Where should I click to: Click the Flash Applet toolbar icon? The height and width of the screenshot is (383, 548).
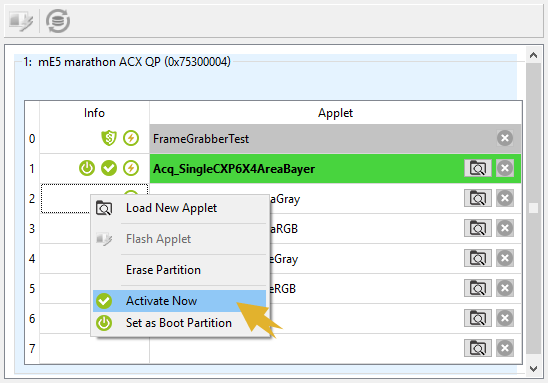21,21
